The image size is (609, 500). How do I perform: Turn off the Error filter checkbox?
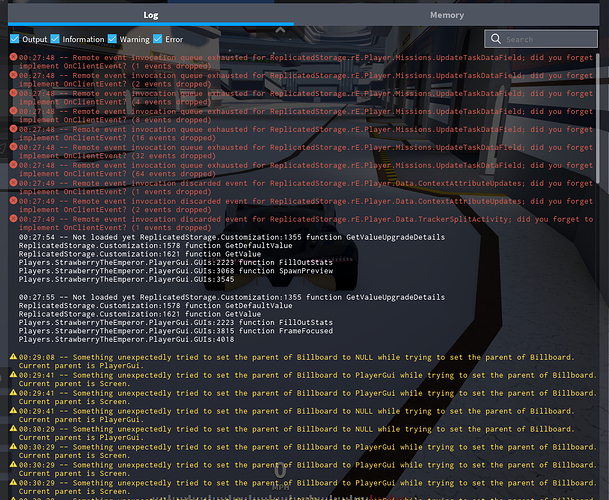(158, 39)
